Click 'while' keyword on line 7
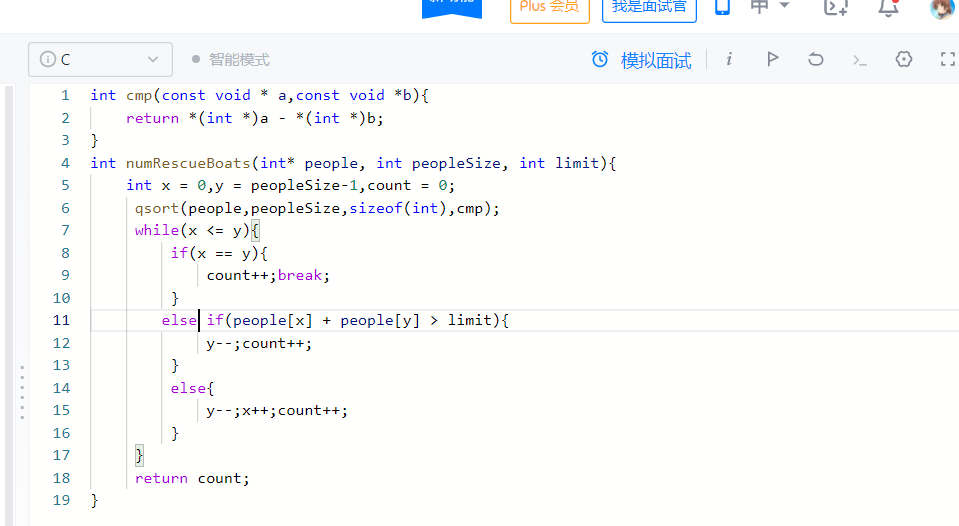 coord(157,231)
